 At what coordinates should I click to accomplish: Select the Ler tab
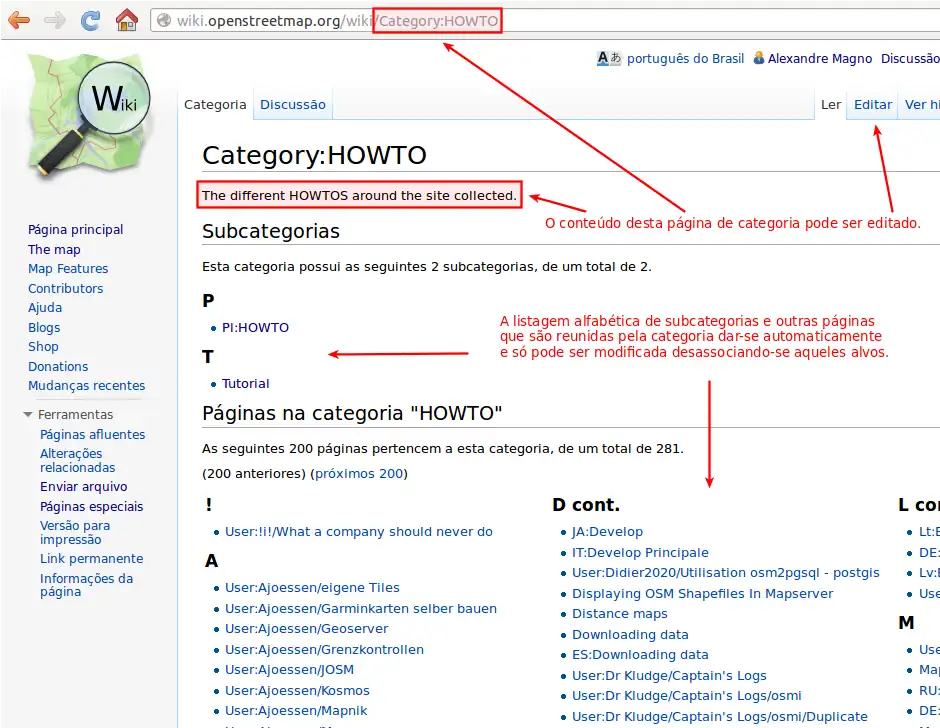[830, 104]
